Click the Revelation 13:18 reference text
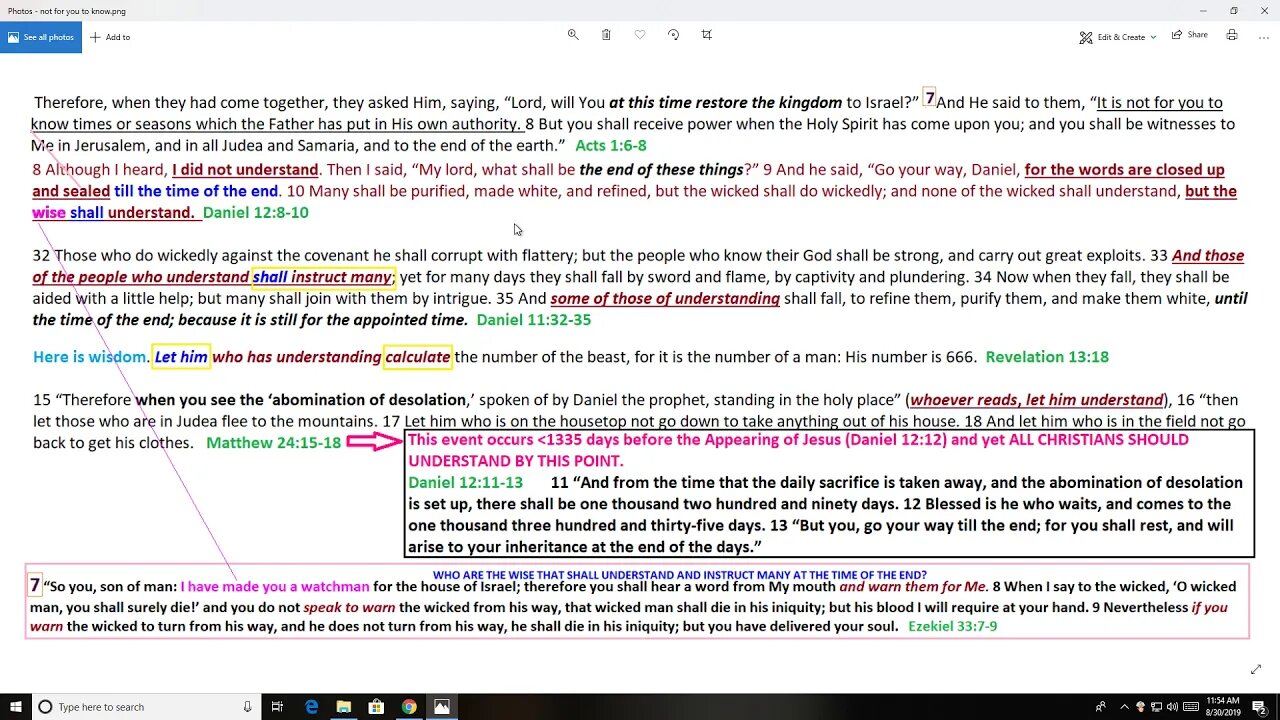 pyautogui.click(x=1047, y=357)
